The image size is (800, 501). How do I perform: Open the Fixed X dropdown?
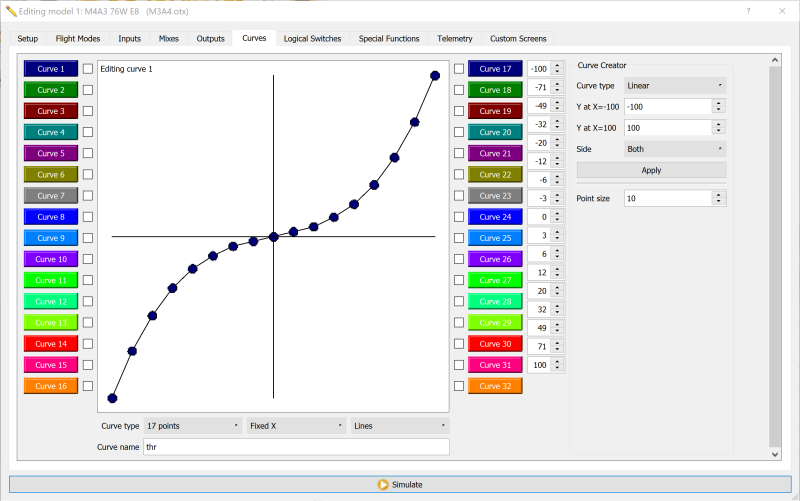pyautogui.click(x=296, y=425)
